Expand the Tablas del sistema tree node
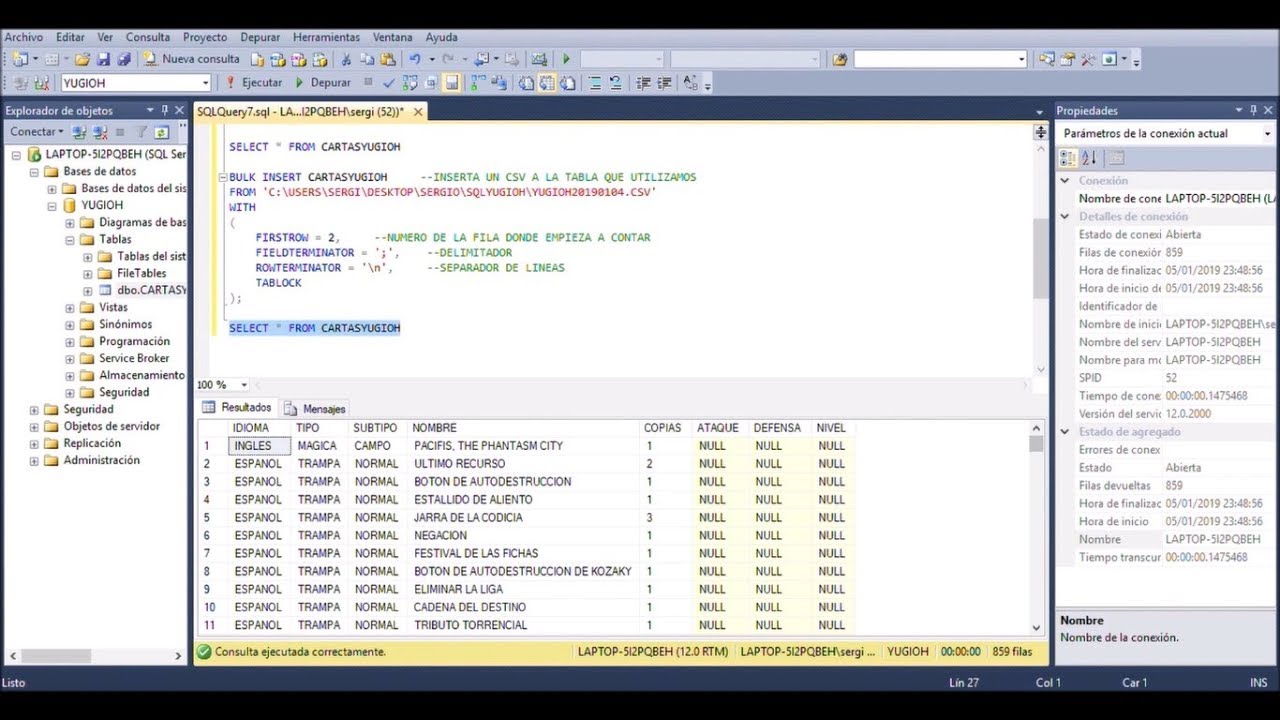Viewport: 1280px width, 720px height. 86,256
